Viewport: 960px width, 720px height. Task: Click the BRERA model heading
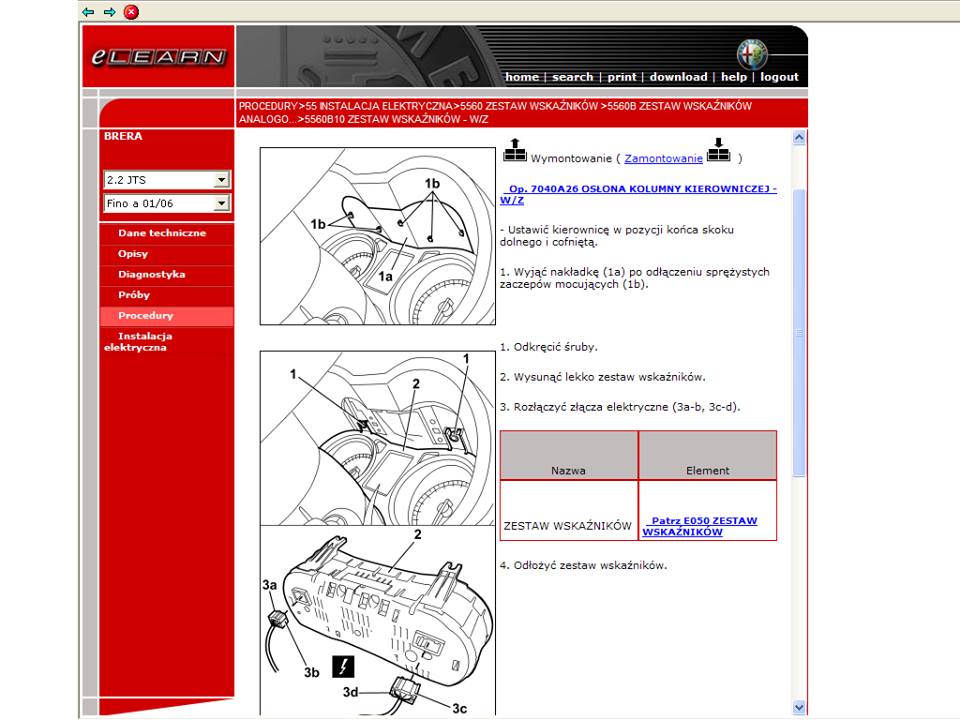click(123, 137)
